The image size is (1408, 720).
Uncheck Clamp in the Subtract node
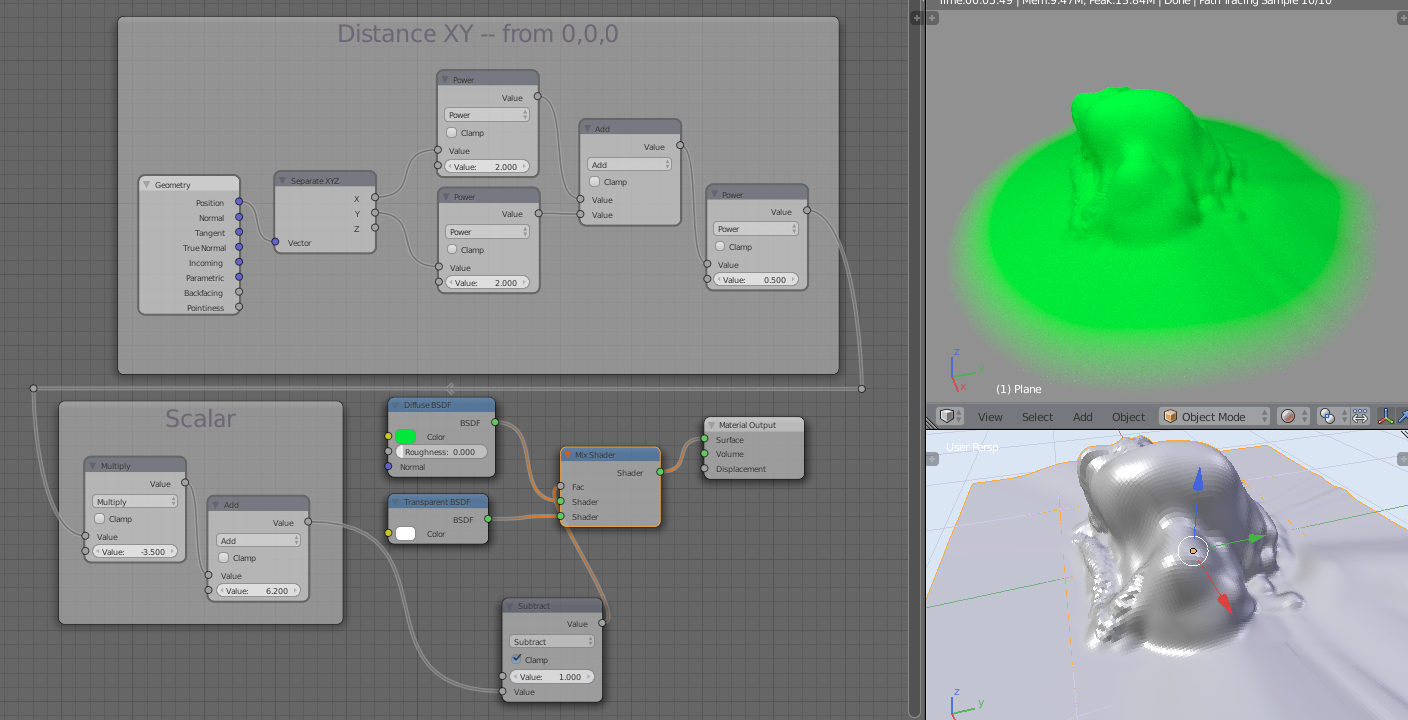tap(517, 659)
